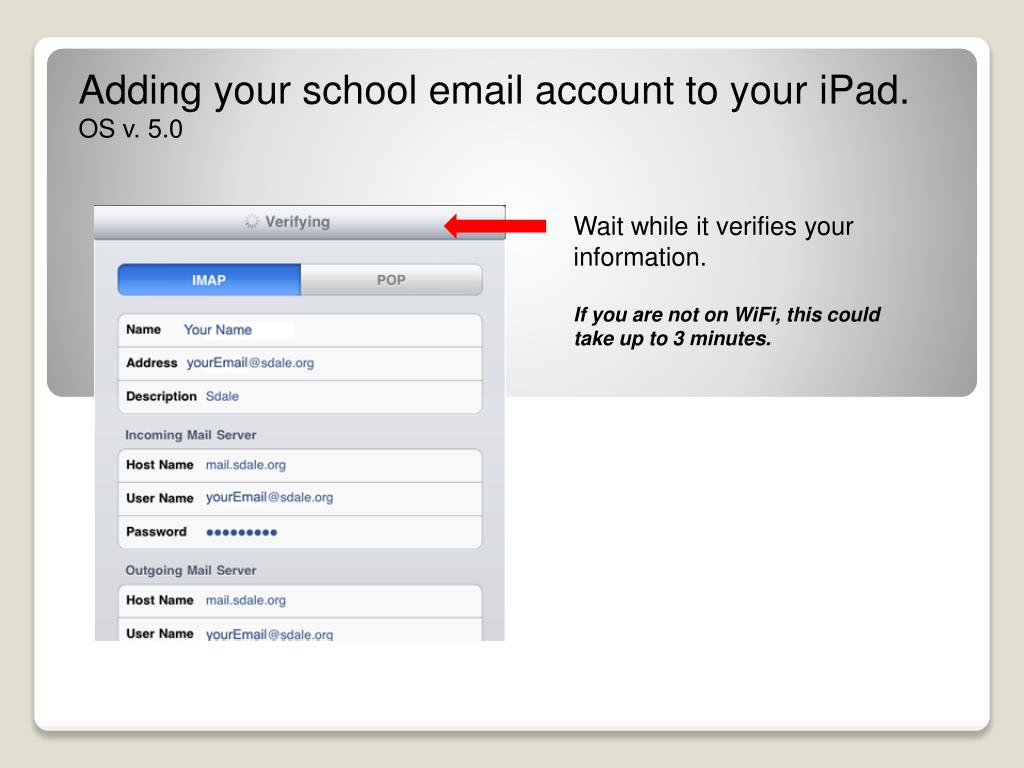
Task: Edit the Outgoing Mail Server Host Name
Action: pyautogui.click(x=300, y=600)
